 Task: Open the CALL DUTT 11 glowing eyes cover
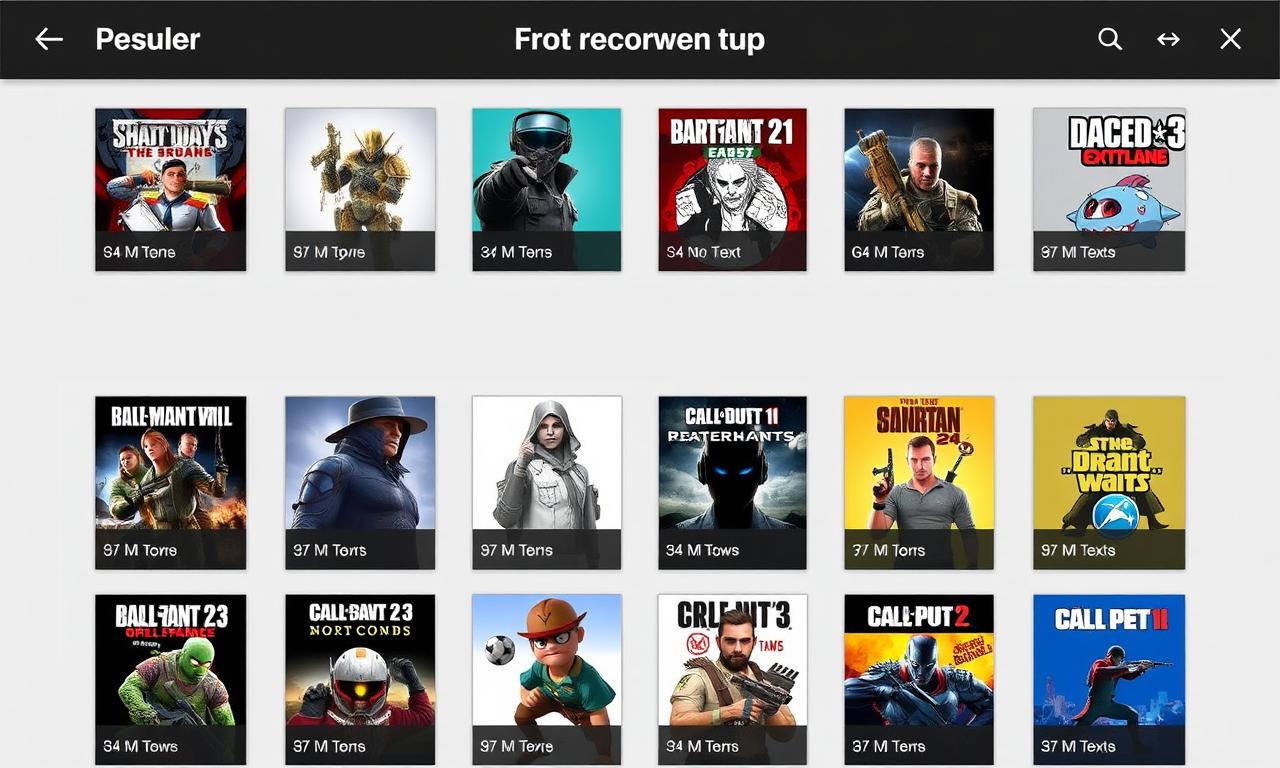coord(732,483)
